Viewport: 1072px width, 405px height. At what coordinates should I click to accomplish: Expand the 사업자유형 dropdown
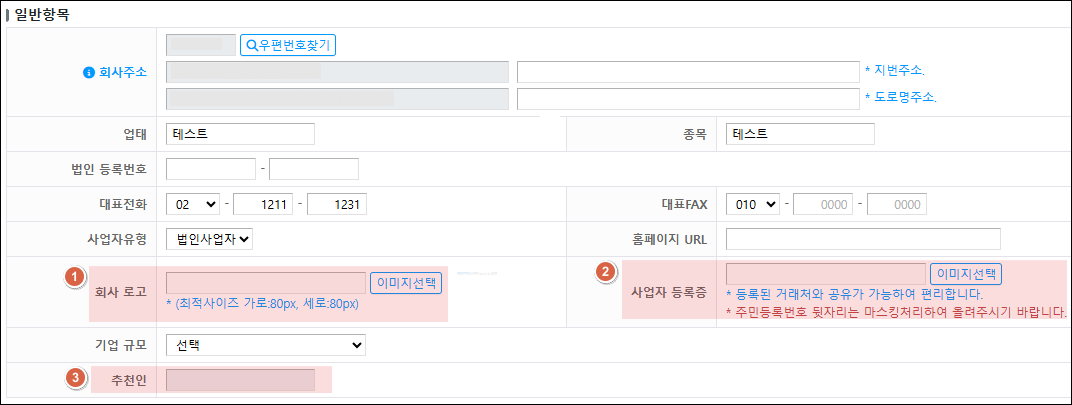[x=210, y=238]
